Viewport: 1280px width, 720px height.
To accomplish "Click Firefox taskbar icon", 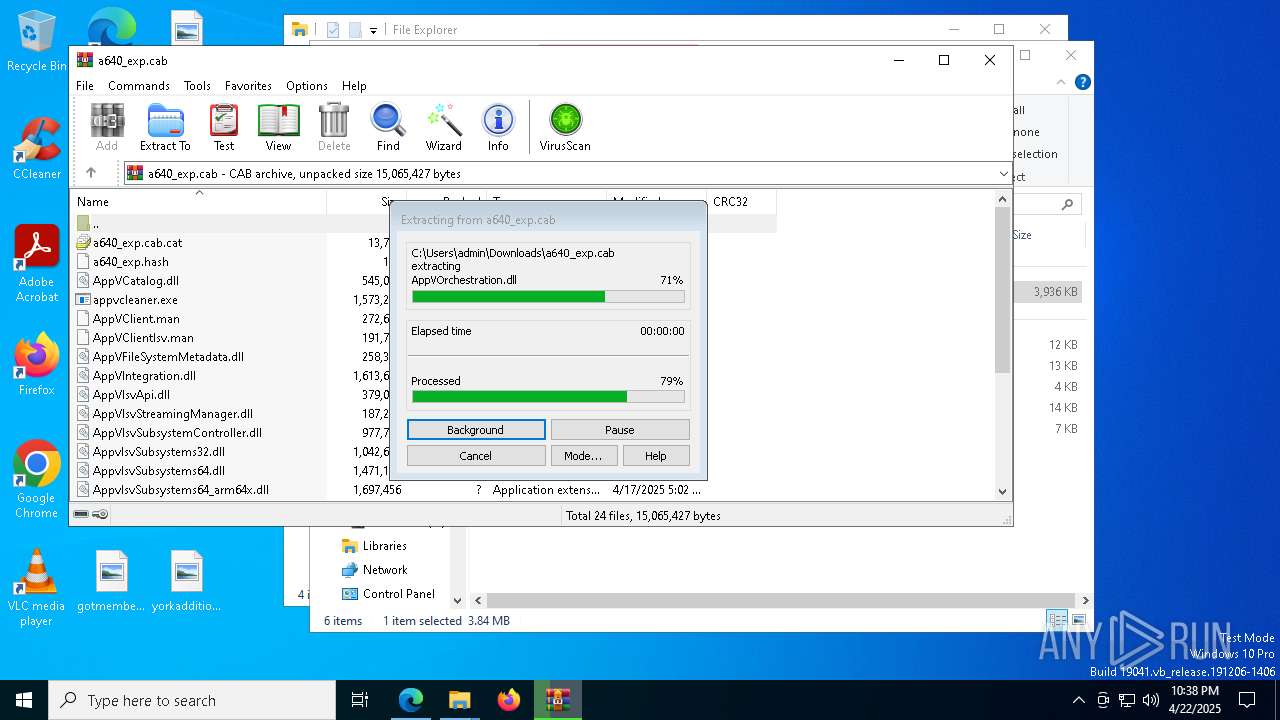I will click(x=508, y=700).
